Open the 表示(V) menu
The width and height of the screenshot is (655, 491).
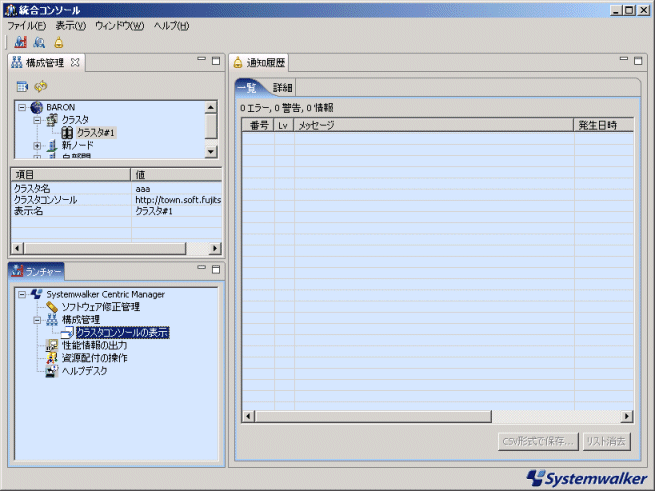click(71, 26)
